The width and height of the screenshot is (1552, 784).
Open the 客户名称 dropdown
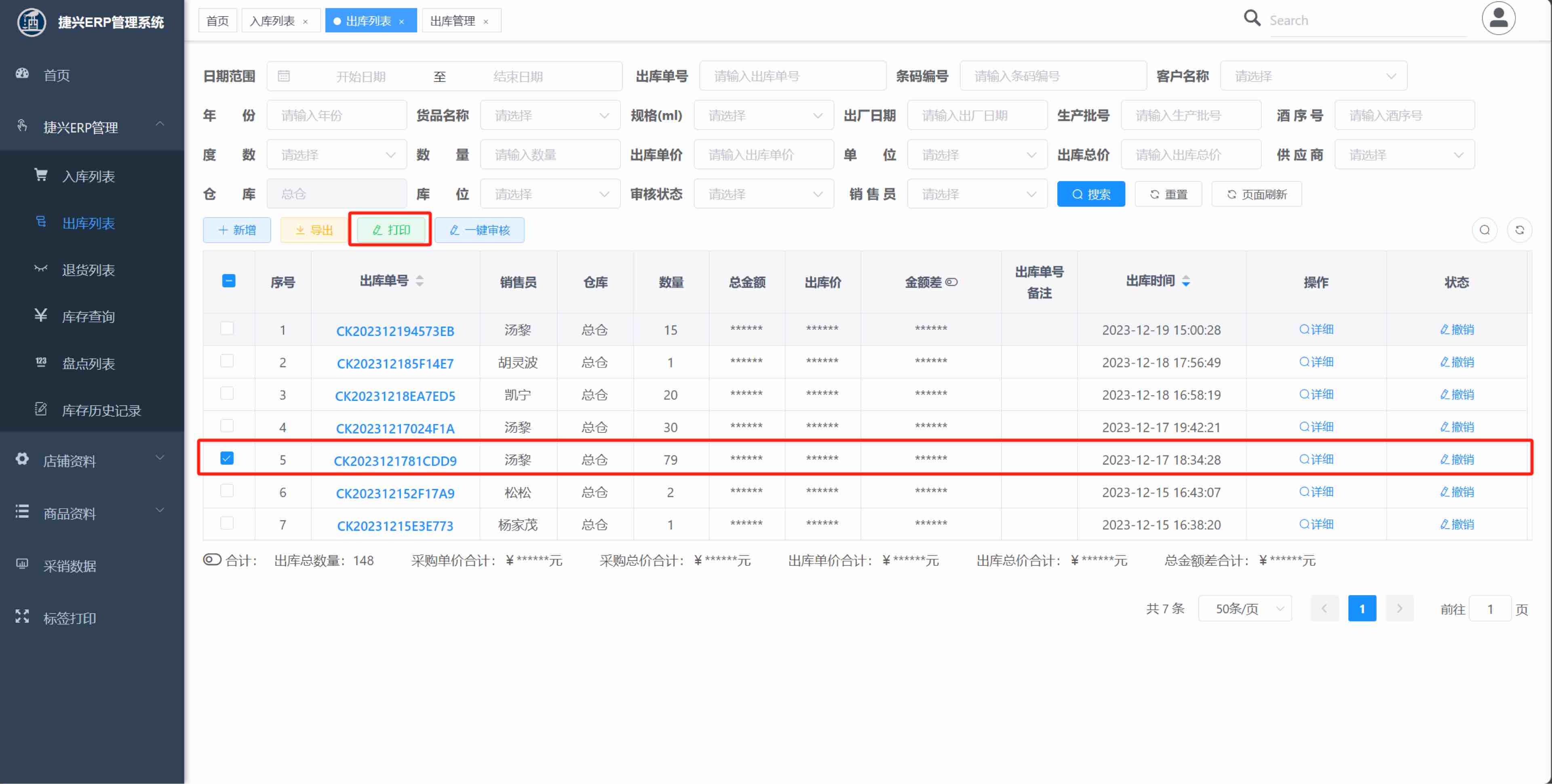tap(1314, 76)
